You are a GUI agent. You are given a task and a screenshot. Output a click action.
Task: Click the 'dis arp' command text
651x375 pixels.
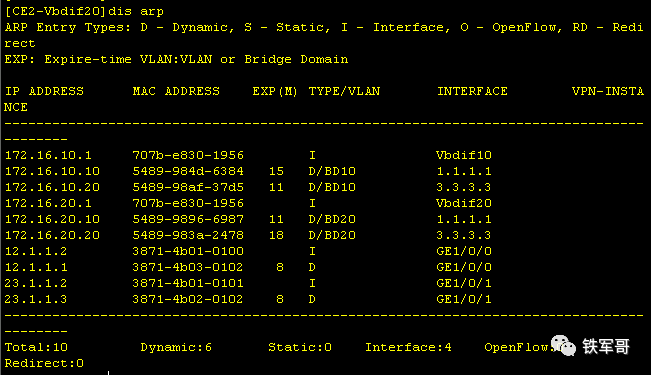pyautogui.click(x=136, y=11)
